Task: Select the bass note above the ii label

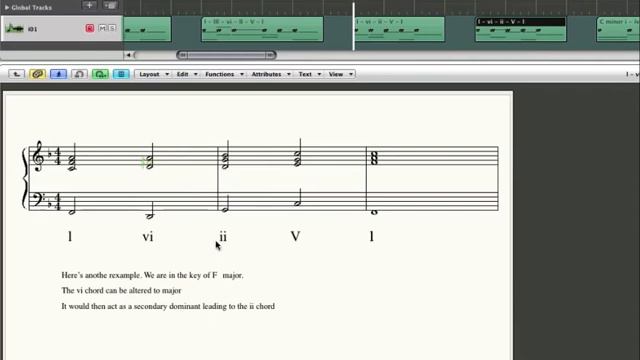Action: (225, 203)
